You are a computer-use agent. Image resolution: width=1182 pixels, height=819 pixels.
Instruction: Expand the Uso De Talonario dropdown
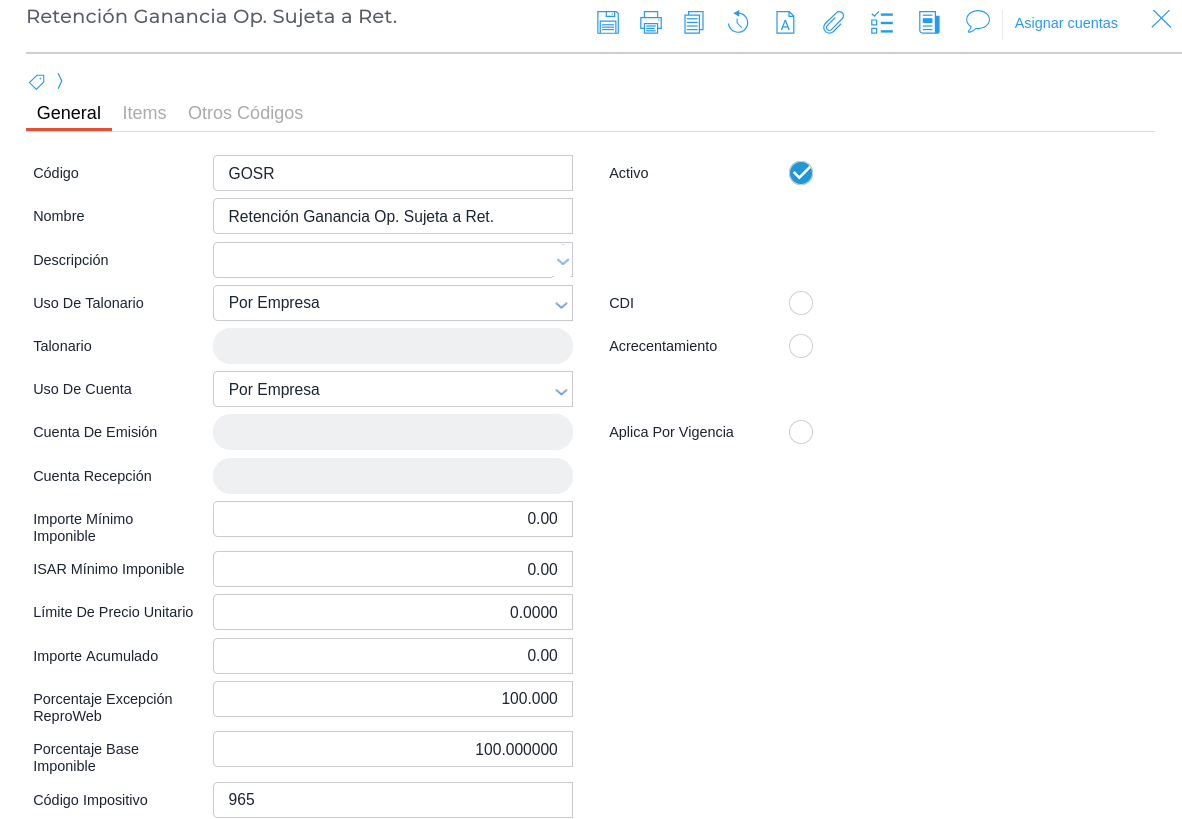[x=561, y=304]
